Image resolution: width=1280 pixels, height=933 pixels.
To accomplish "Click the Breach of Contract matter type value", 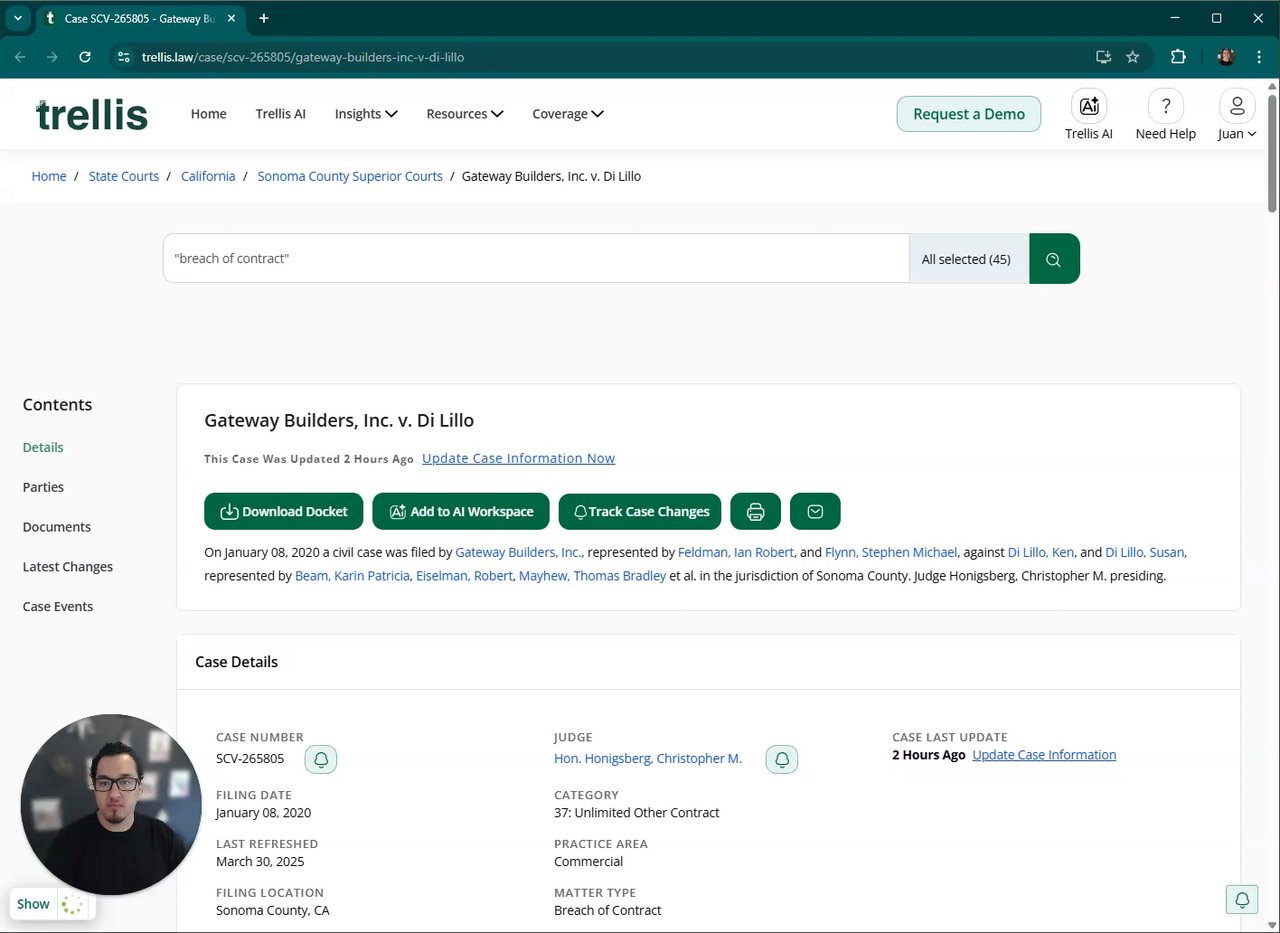I will [608, 911].
